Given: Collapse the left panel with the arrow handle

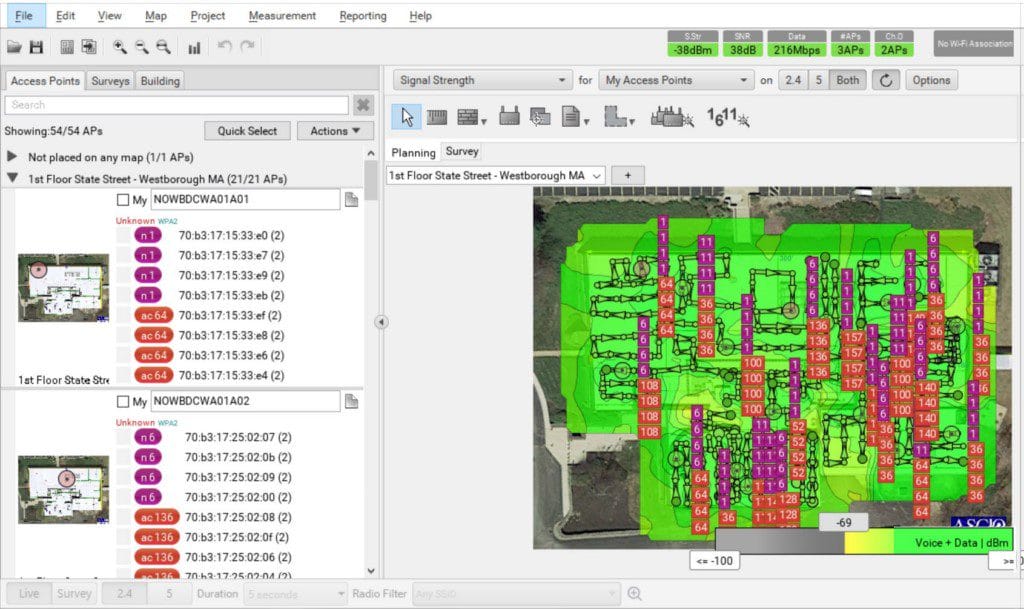Looking at the screenshot, I should click(381, 322).
